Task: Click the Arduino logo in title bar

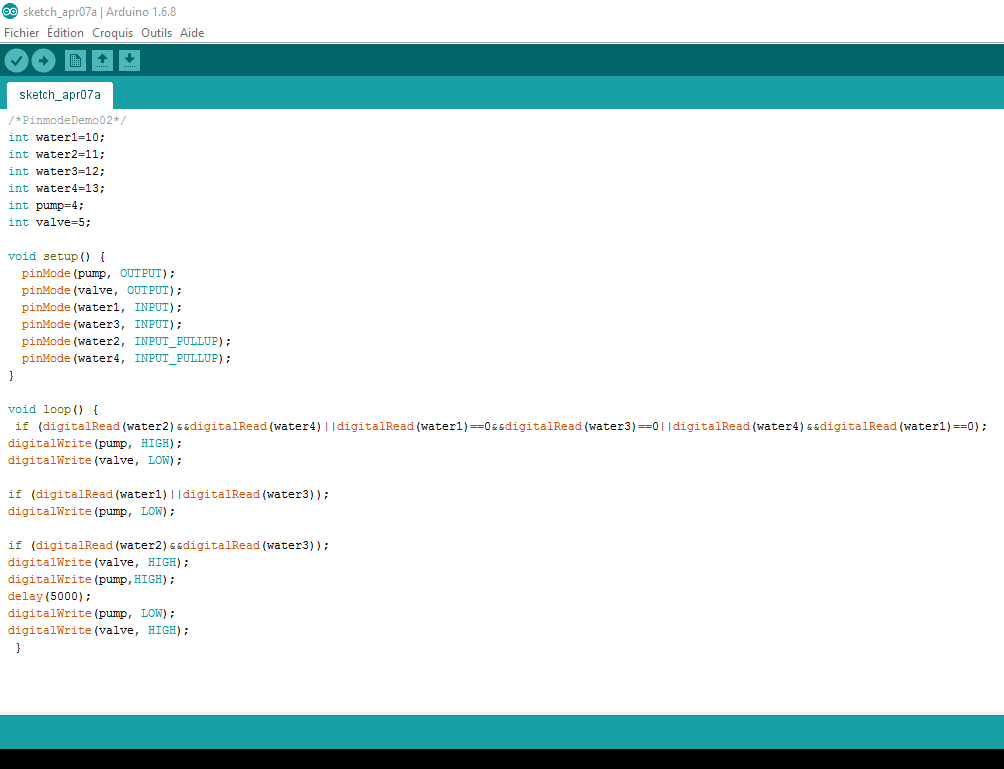Action: (9, 10)
